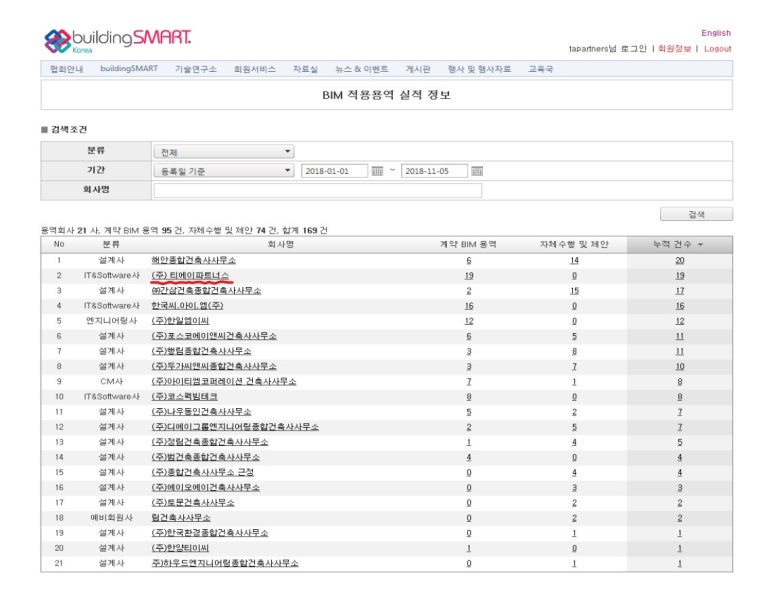Open company link (주)디에이그룹엔지니어링종합건축사사무소

235,427
